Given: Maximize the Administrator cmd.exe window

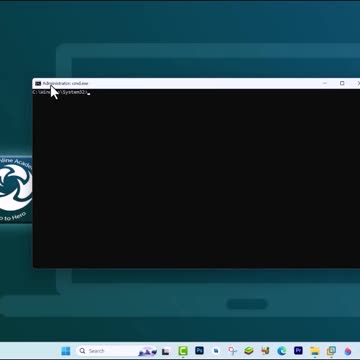Looking at the screenshot, I should click(342, 83).
